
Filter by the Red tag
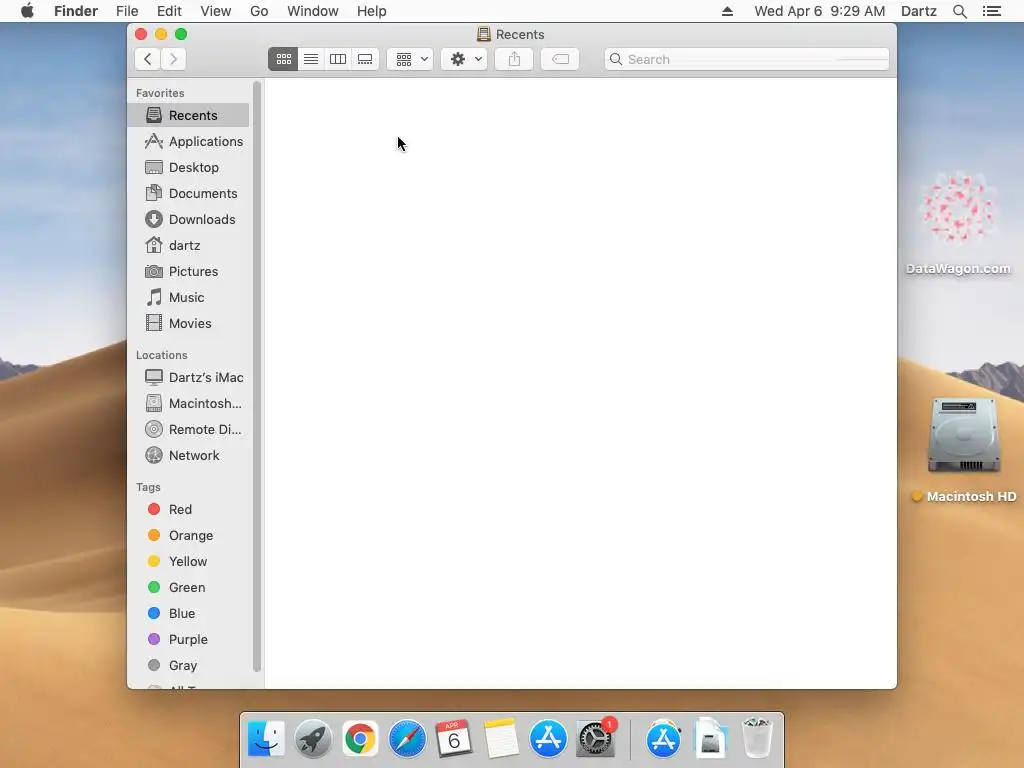[188, 510]
